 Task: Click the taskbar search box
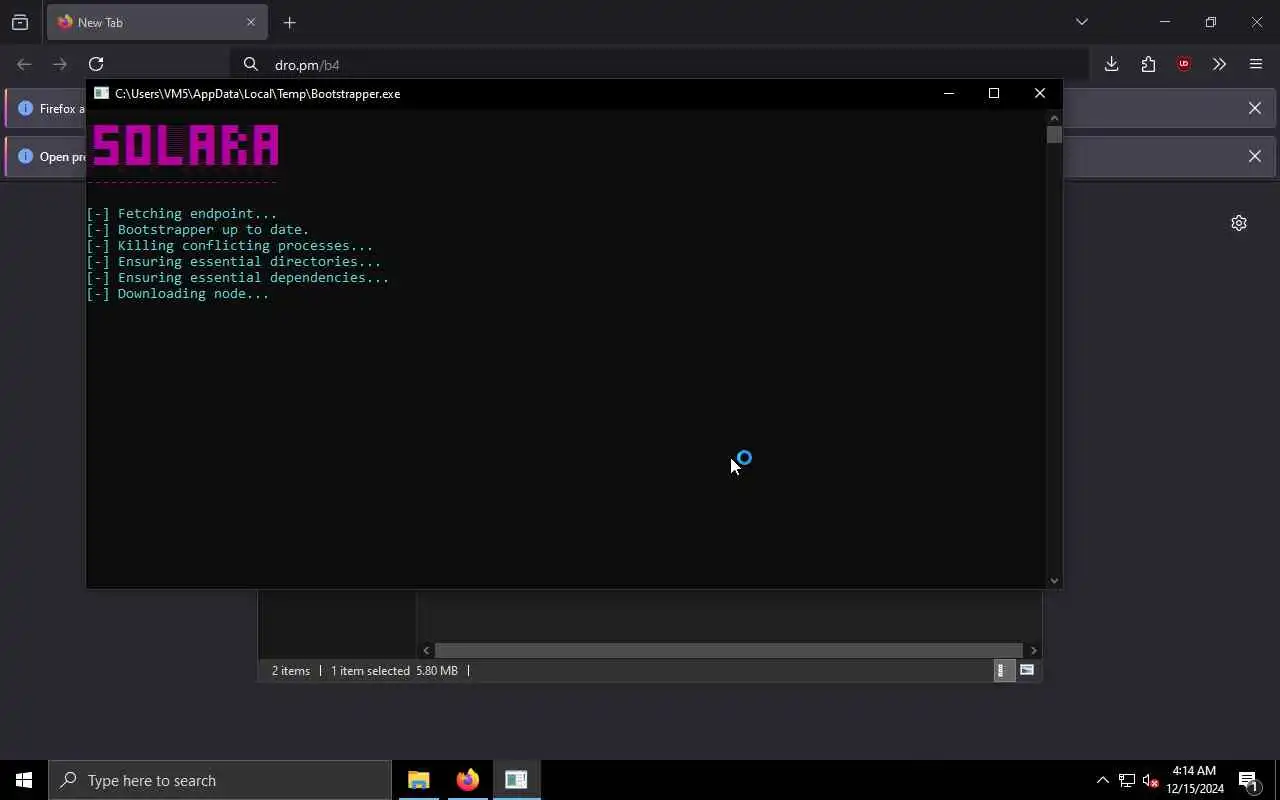[220, 780]
